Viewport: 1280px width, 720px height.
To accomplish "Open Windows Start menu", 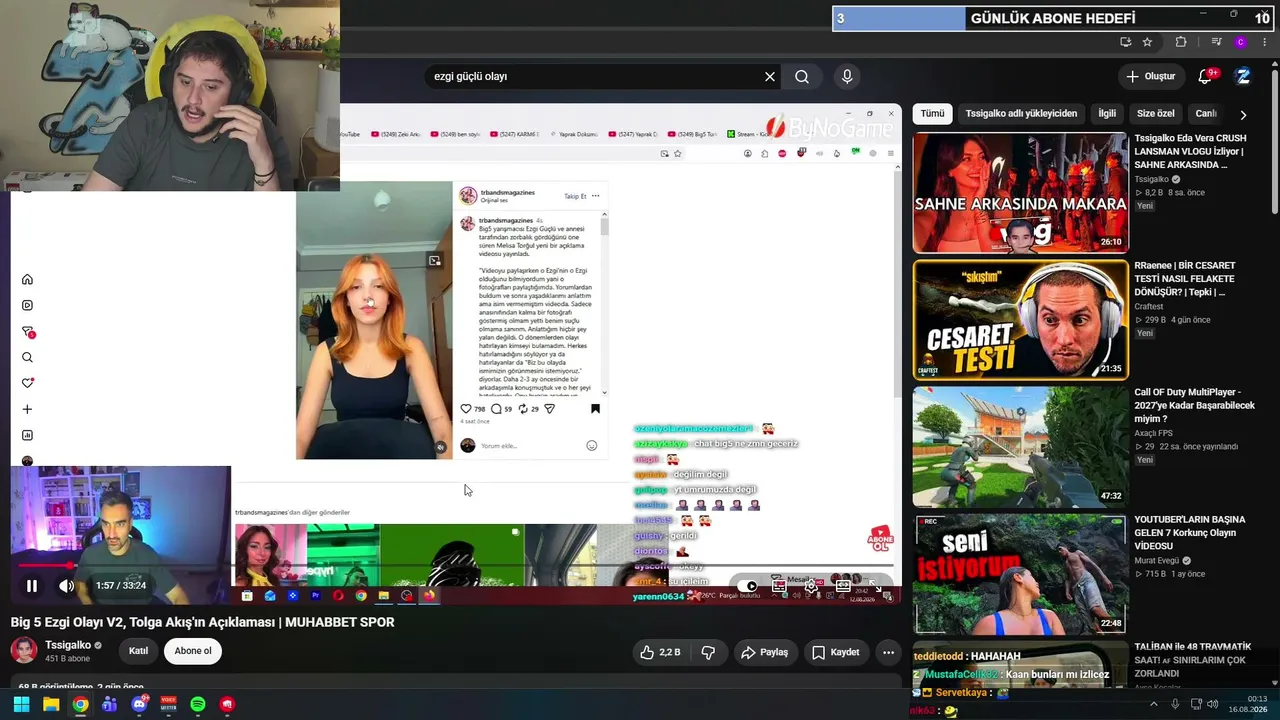I will [x=21, y=705].
